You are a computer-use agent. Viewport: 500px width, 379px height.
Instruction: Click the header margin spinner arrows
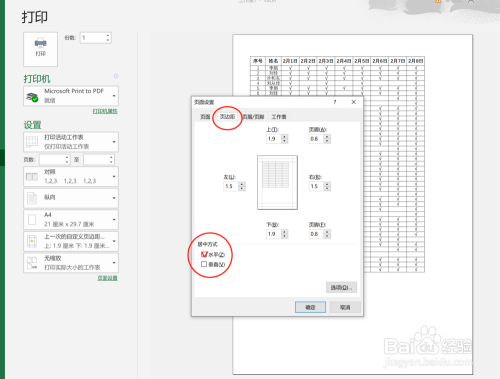pyautogui.click(x=327, y=139)
